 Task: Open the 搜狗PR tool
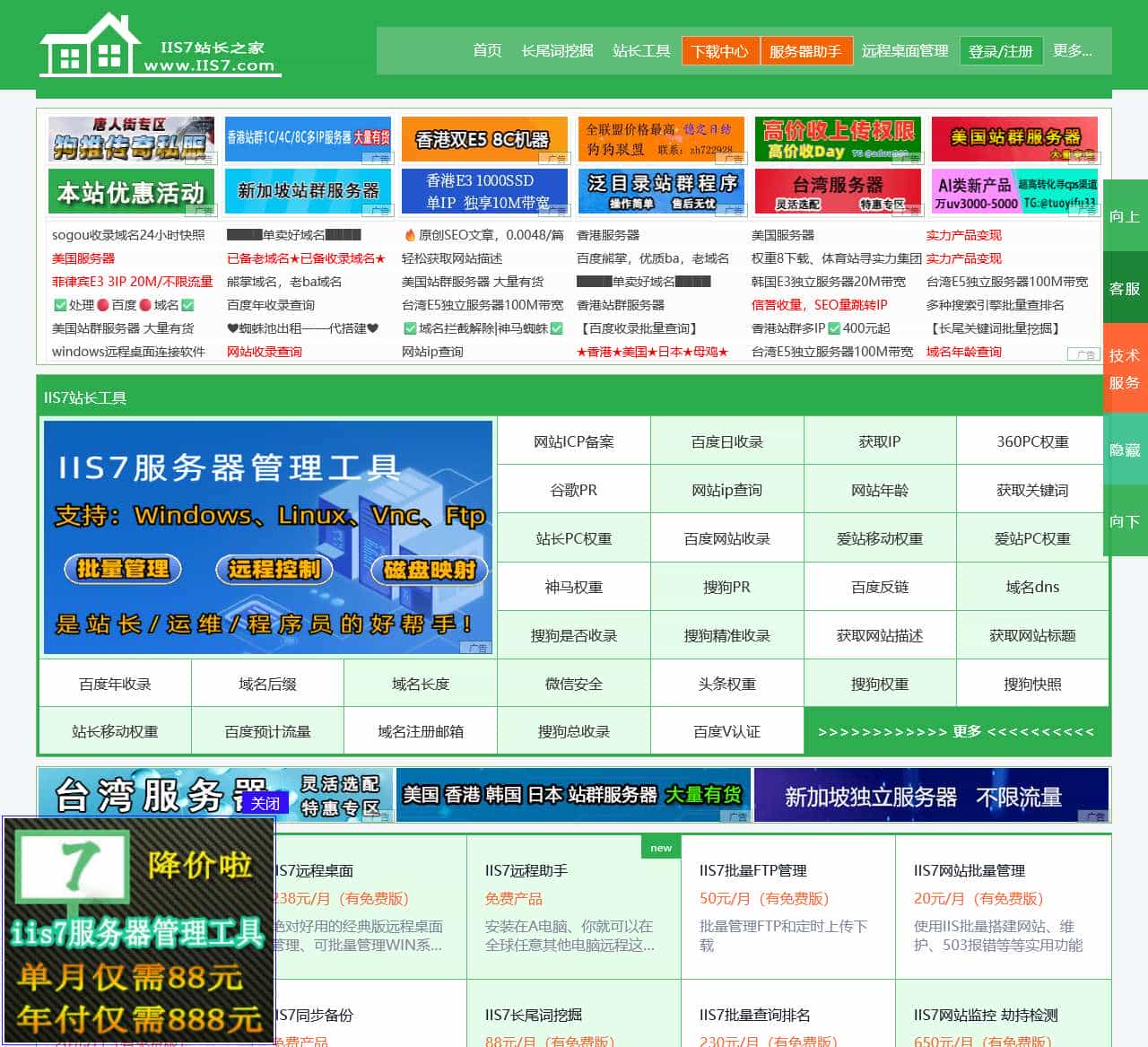click(x=726, y=587)
